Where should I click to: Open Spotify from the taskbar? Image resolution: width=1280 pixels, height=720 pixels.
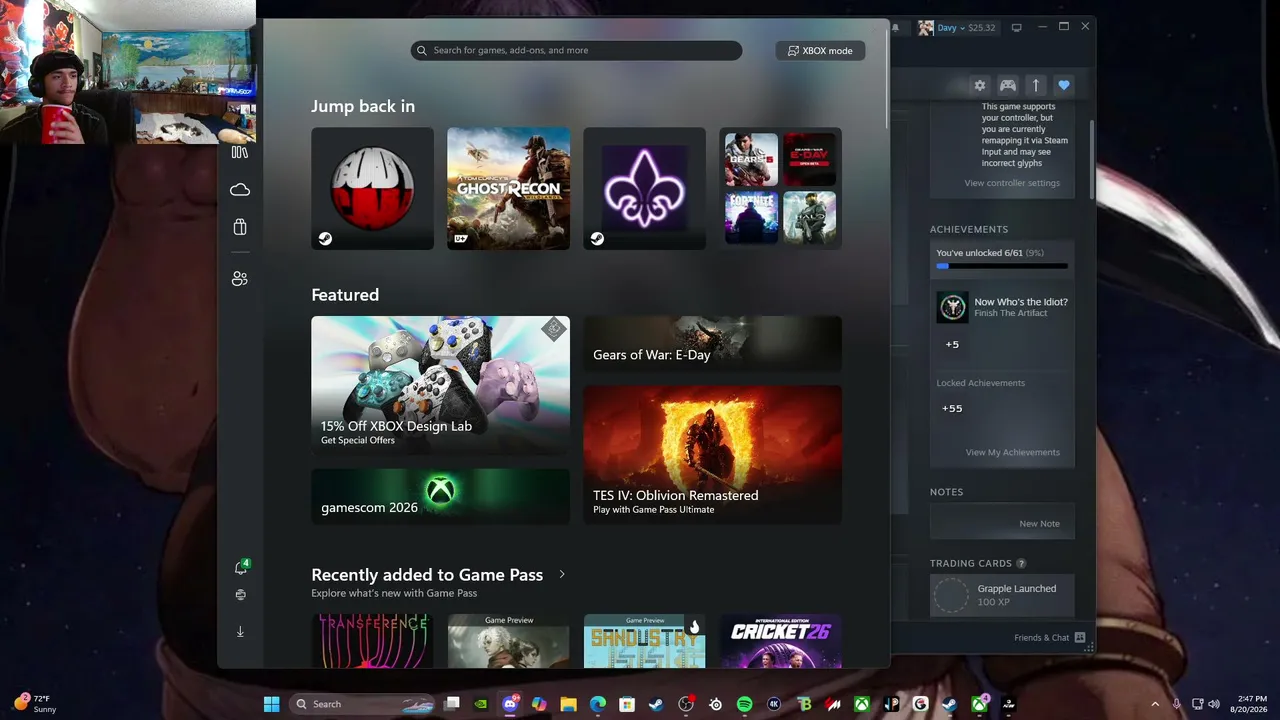coord(744,704)
